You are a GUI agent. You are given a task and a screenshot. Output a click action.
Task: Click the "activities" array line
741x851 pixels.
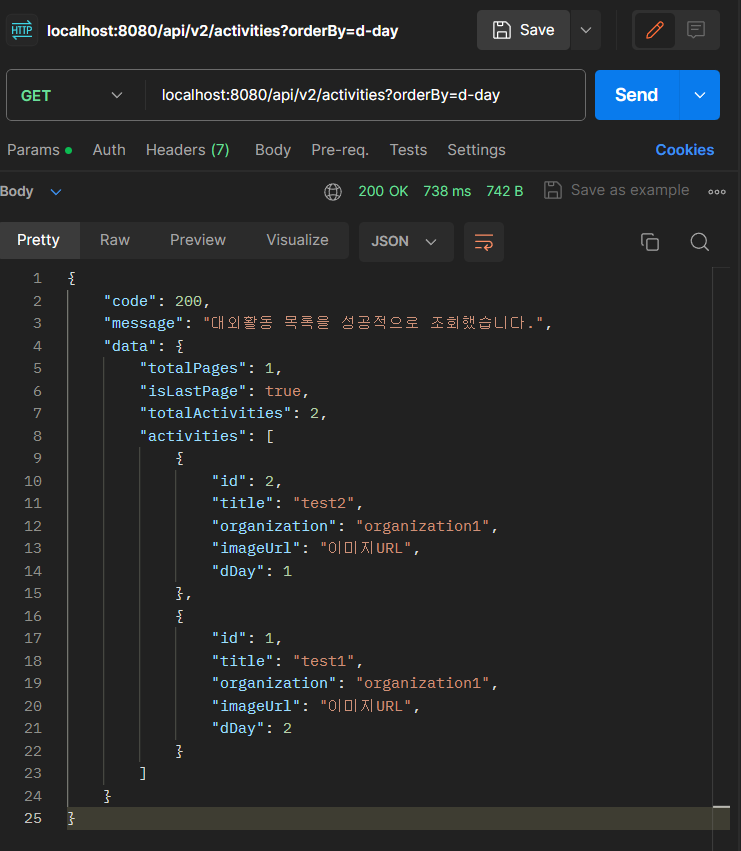(x=207, y=436)
